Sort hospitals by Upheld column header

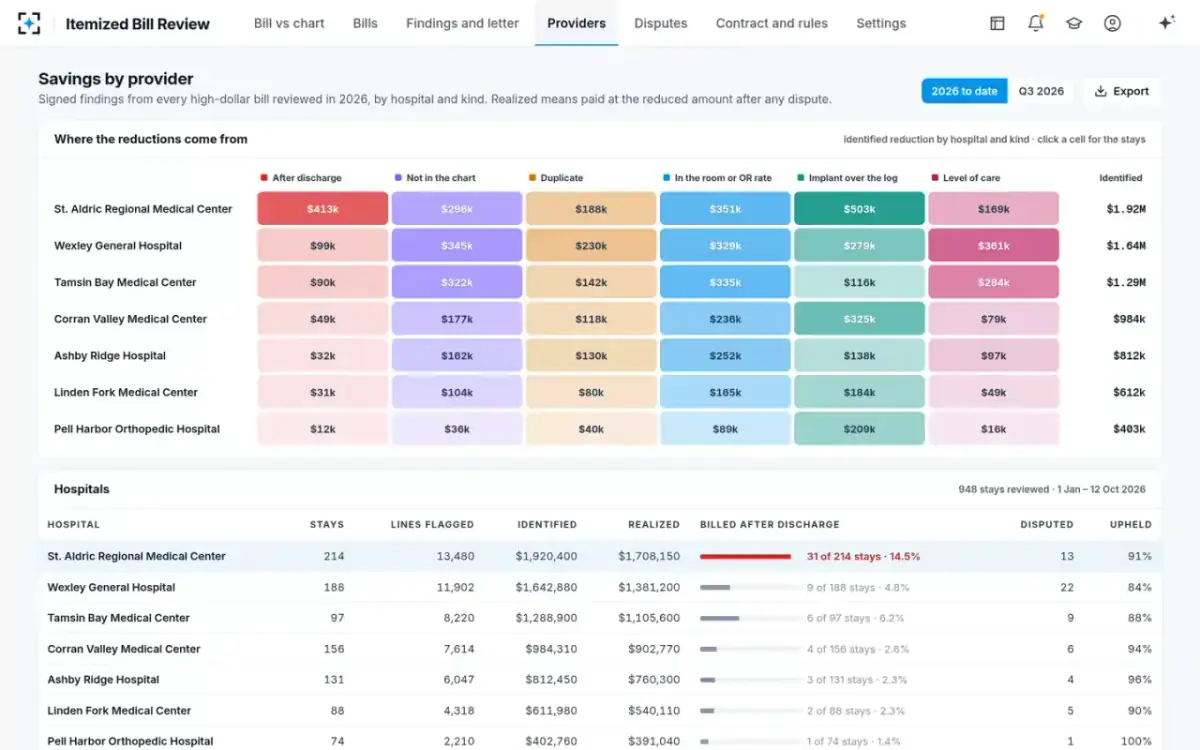(x=1131, y=524)
